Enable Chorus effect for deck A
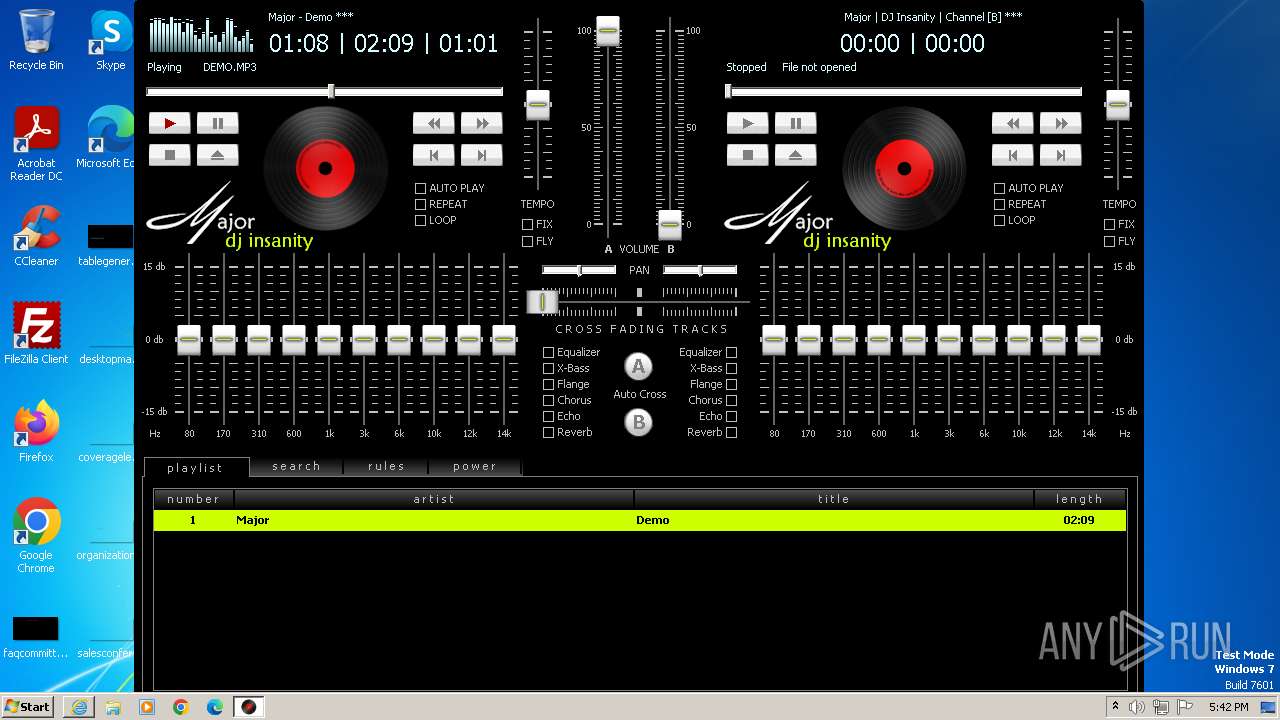 click(x=548, y=400)
